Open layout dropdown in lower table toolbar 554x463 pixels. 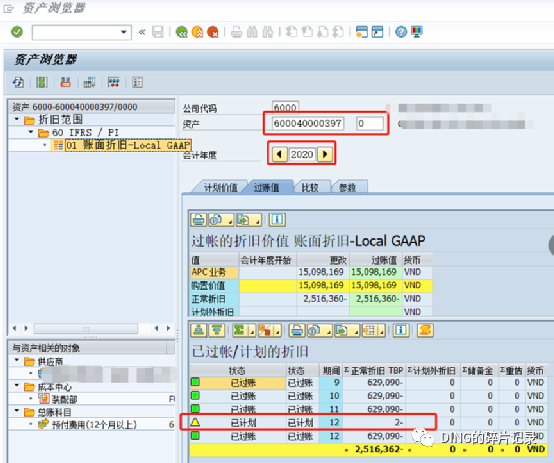coord(374,330)
